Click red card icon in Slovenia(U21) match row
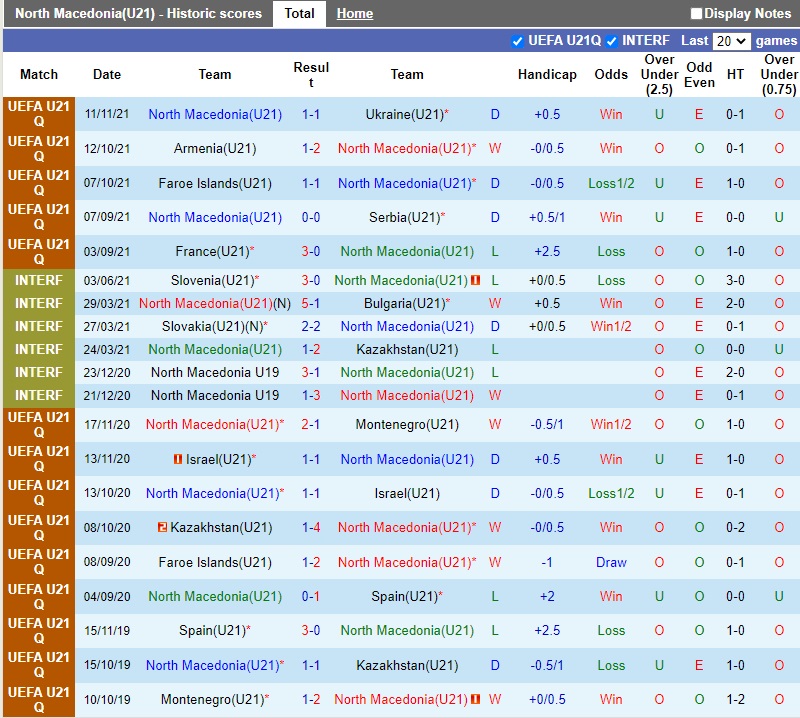The image size is (800, 718). 476,281
